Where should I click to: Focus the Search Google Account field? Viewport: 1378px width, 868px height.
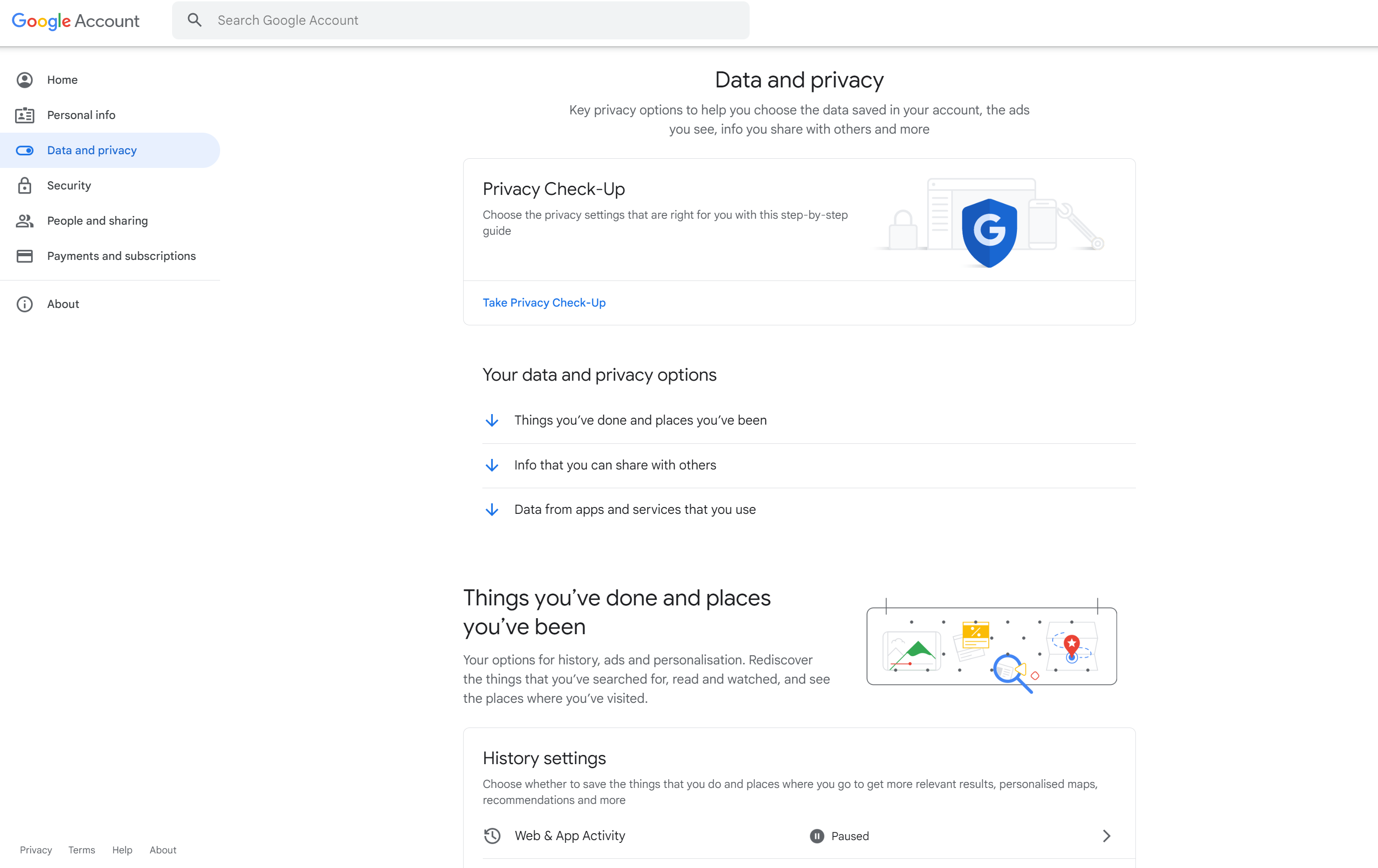click(x=461, y=20)
